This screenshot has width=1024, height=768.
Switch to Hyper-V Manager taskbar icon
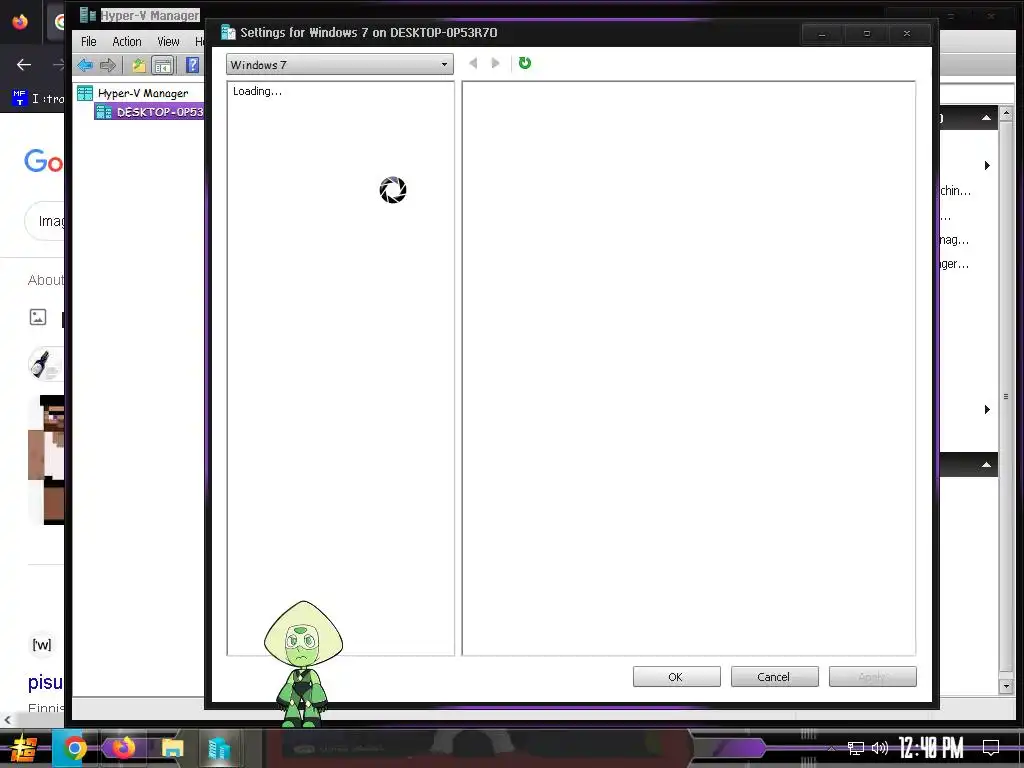tap(219, 748)
